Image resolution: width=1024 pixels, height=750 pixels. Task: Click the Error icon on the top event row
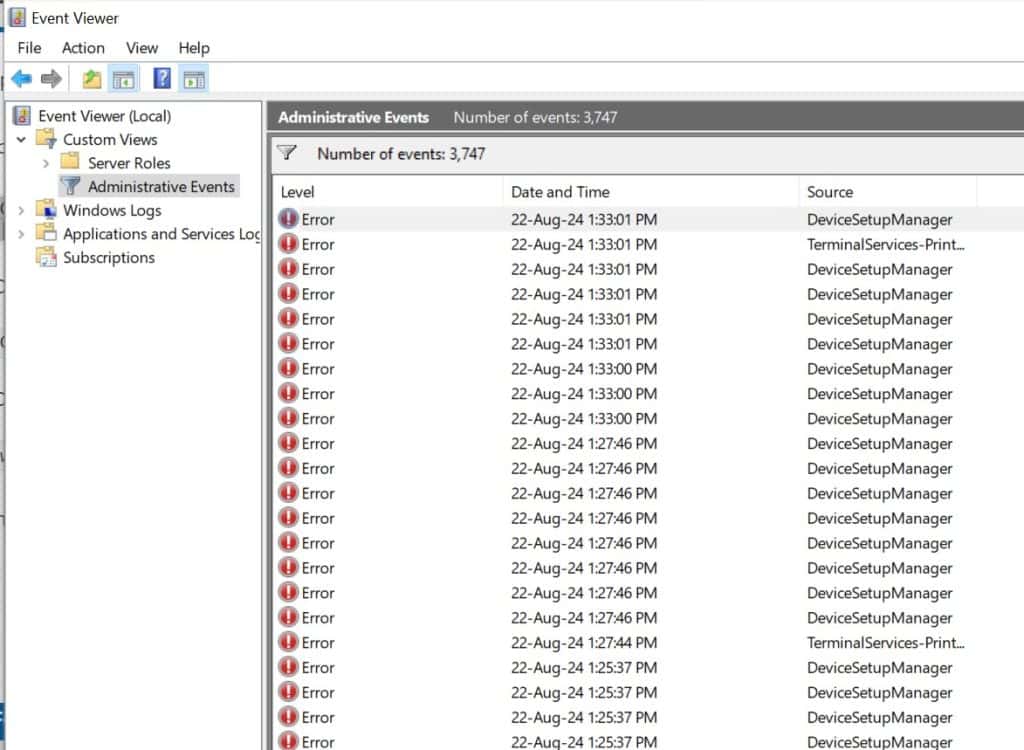(287, 219)
